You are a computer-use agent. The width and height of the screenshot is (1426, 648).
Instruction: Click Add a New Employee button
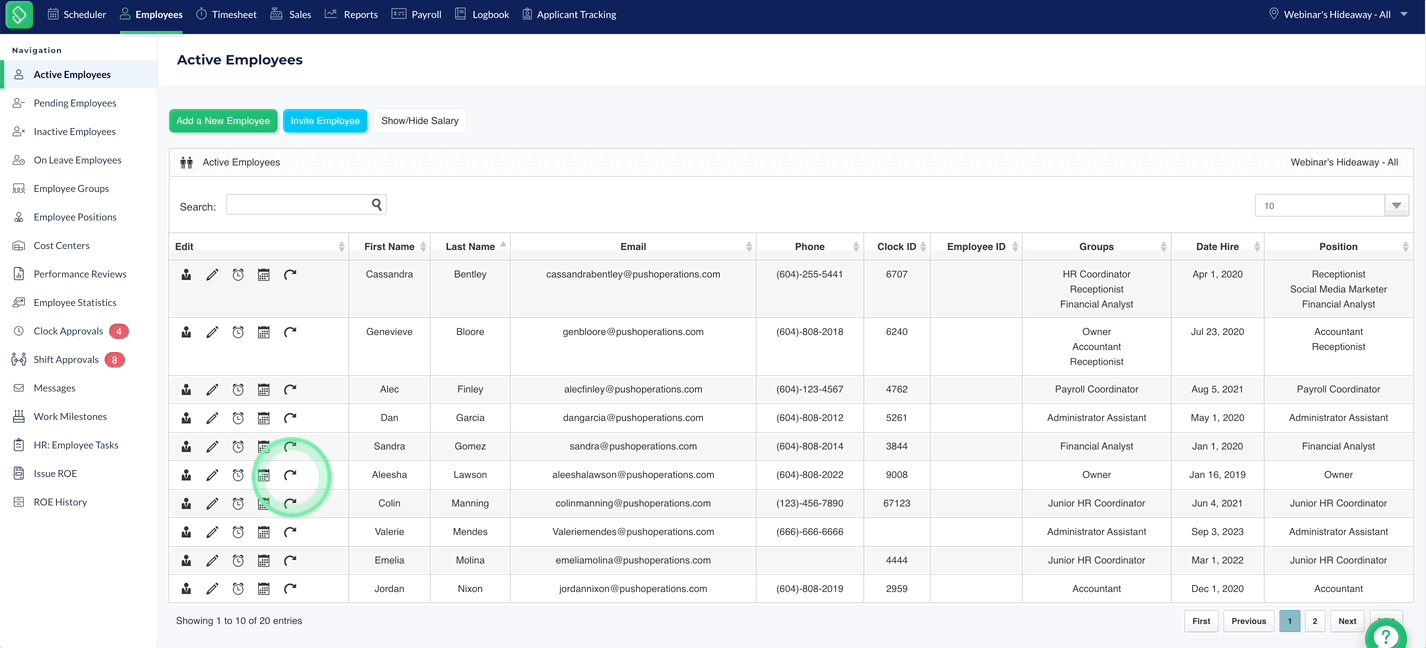click(223, 121)
